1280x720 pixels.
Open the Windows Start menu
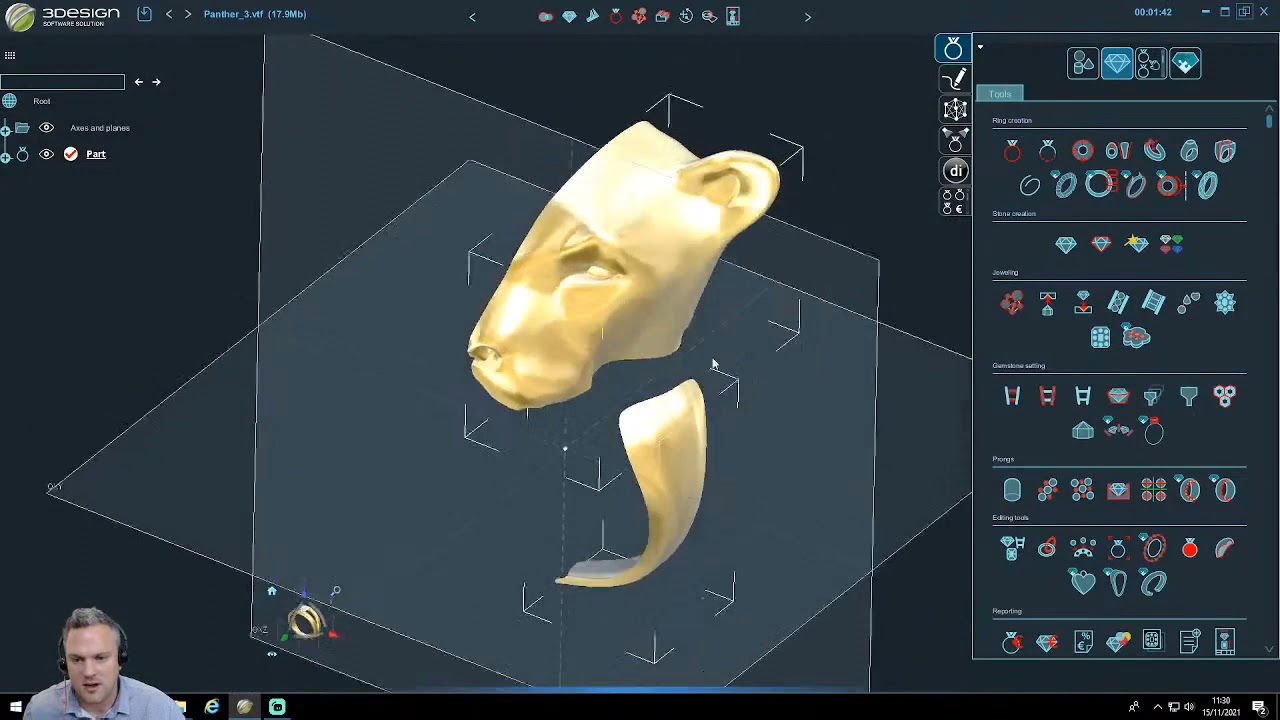(x=16, y=707)
